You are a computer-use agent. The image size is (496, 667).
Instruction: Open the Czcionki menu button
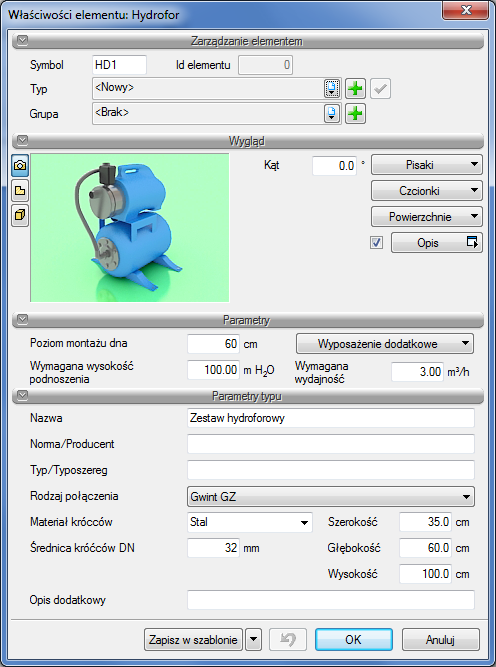pyautogui.click(x=427, y=191)
